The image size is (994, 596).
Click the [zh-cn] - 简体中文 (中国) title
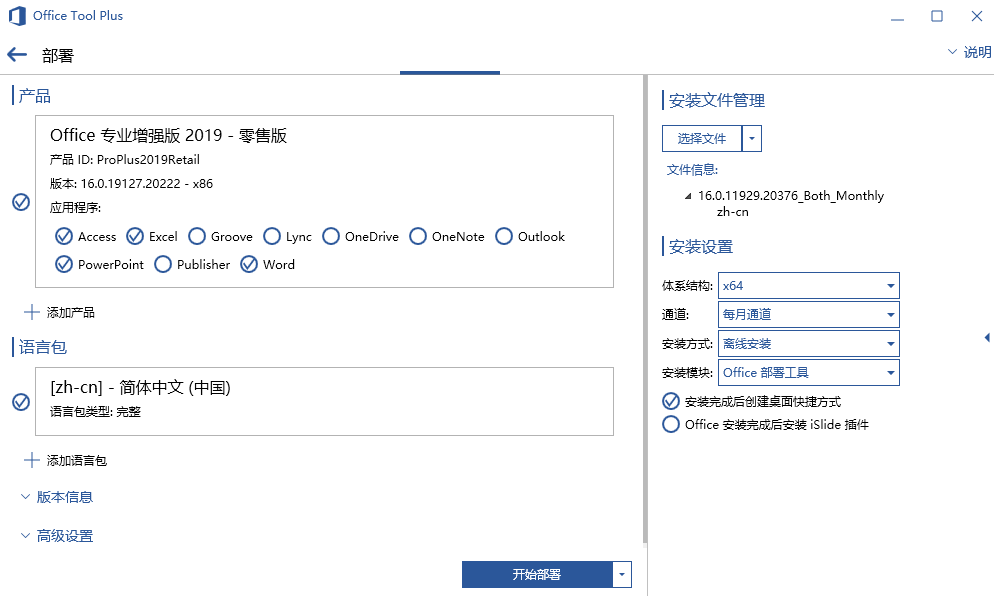pyautogui.click(x=141, y=387)
